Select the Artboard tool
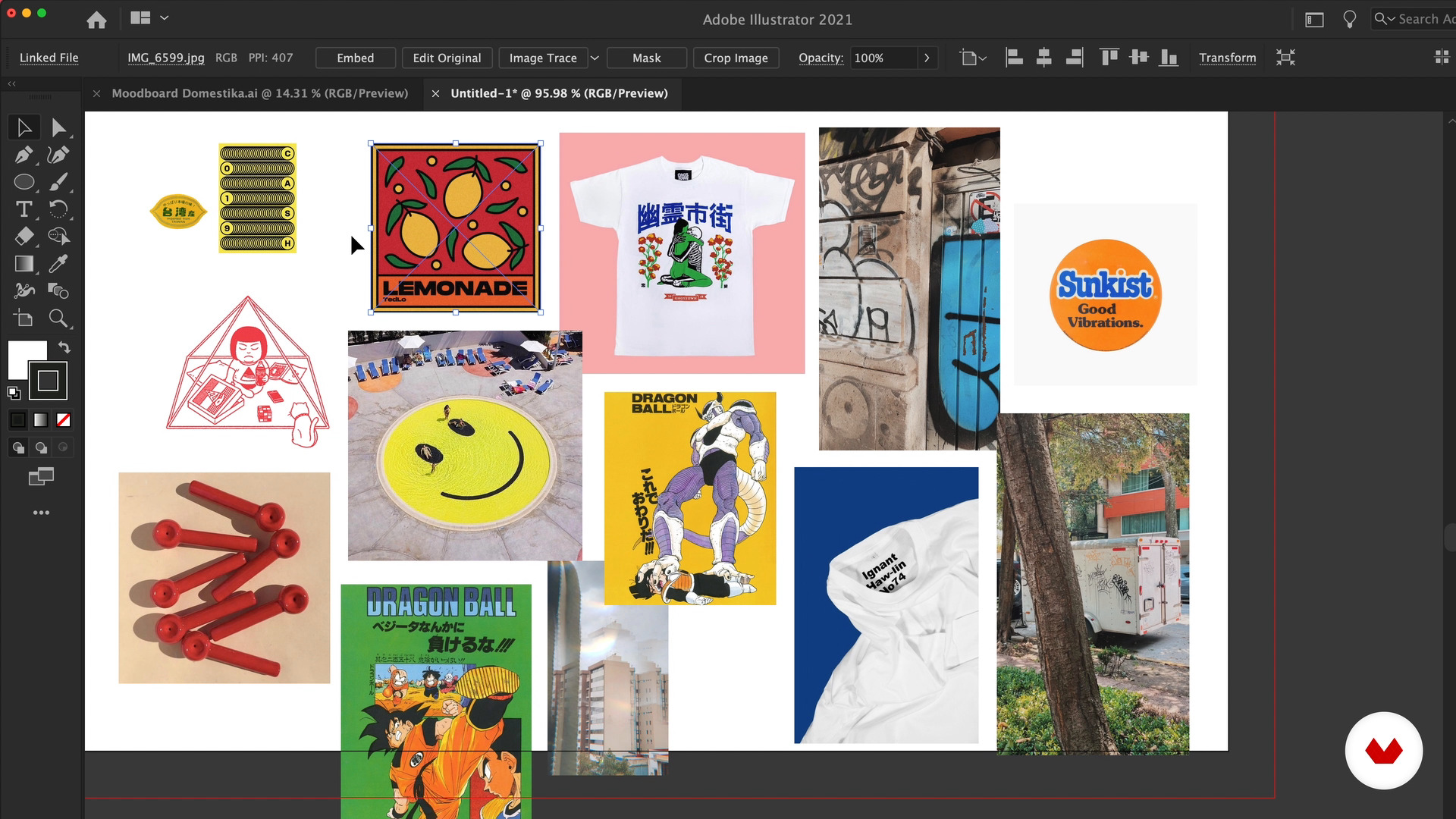The height and width of the screenshot is (819, 1456). click(x=24, y=318)
